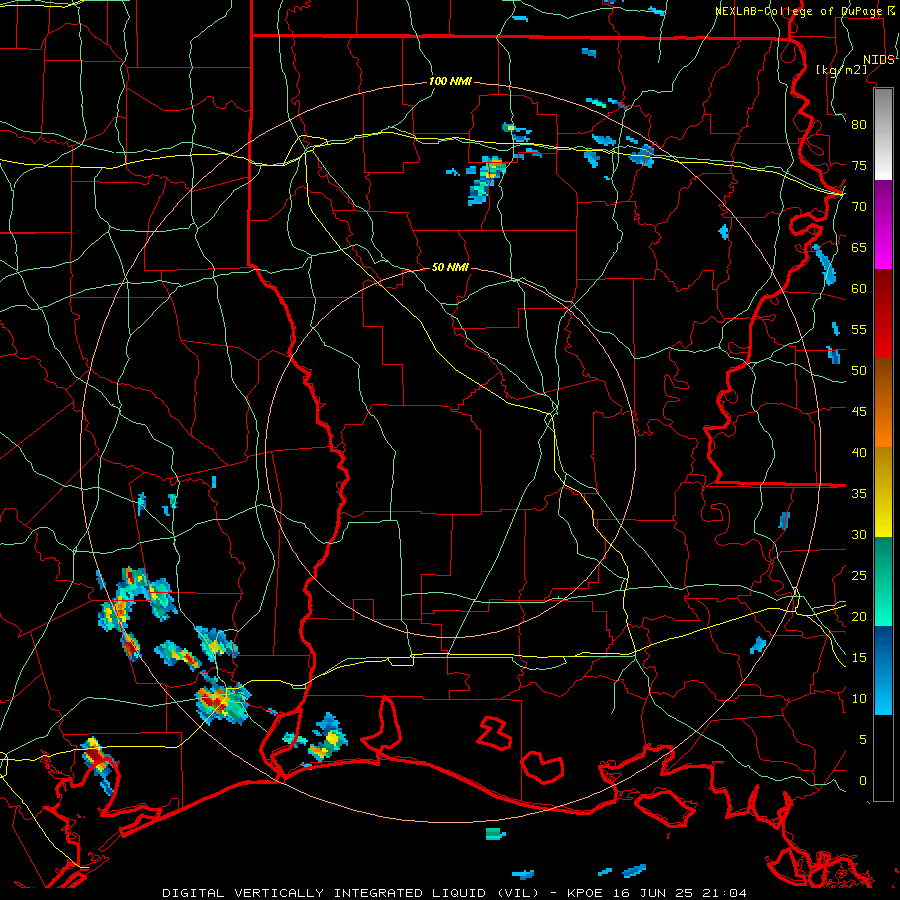
Task: Click the 15 value on the color scale
Action: point(859,658)
